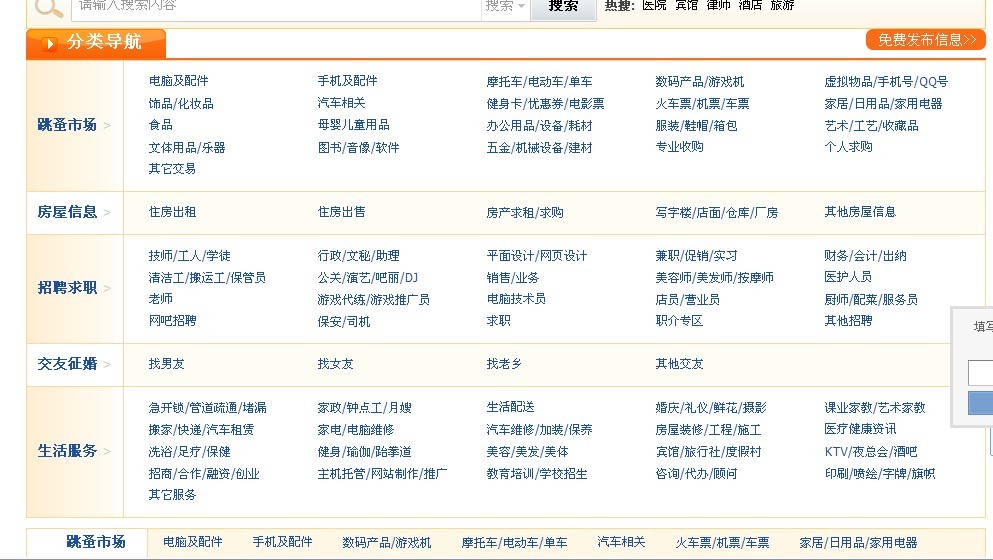Click the blue button in the right popup

(980, 404)
